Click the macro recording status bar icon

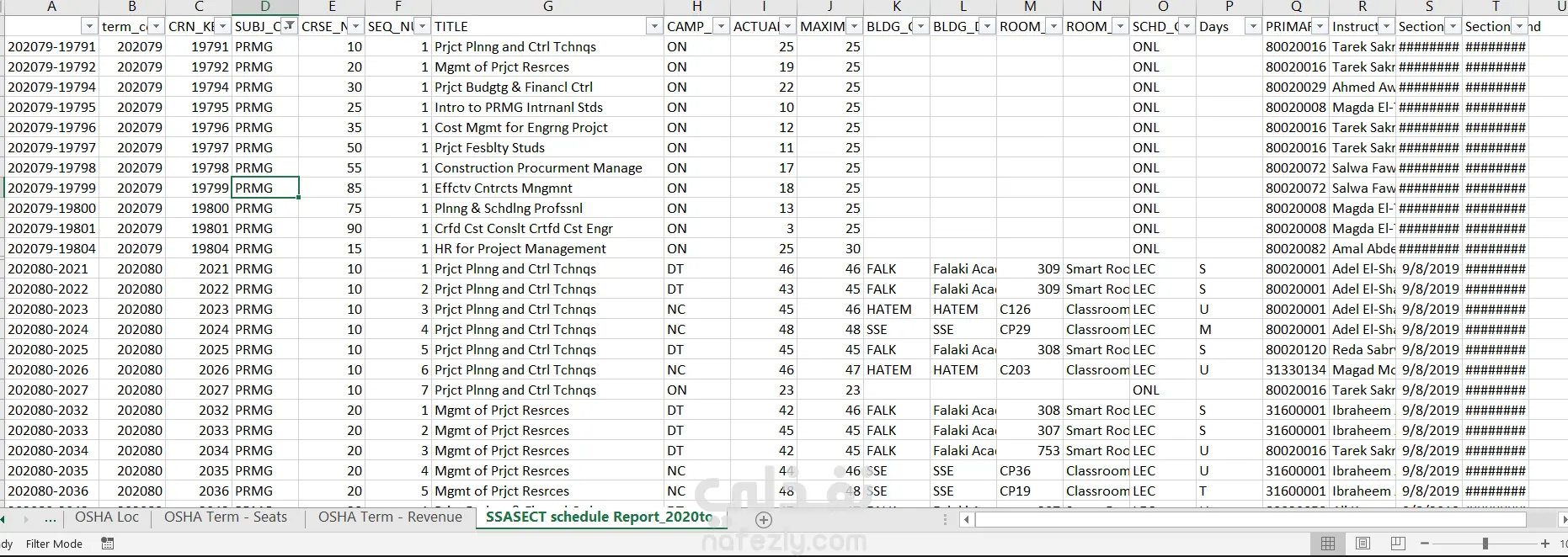click(108, 544)
